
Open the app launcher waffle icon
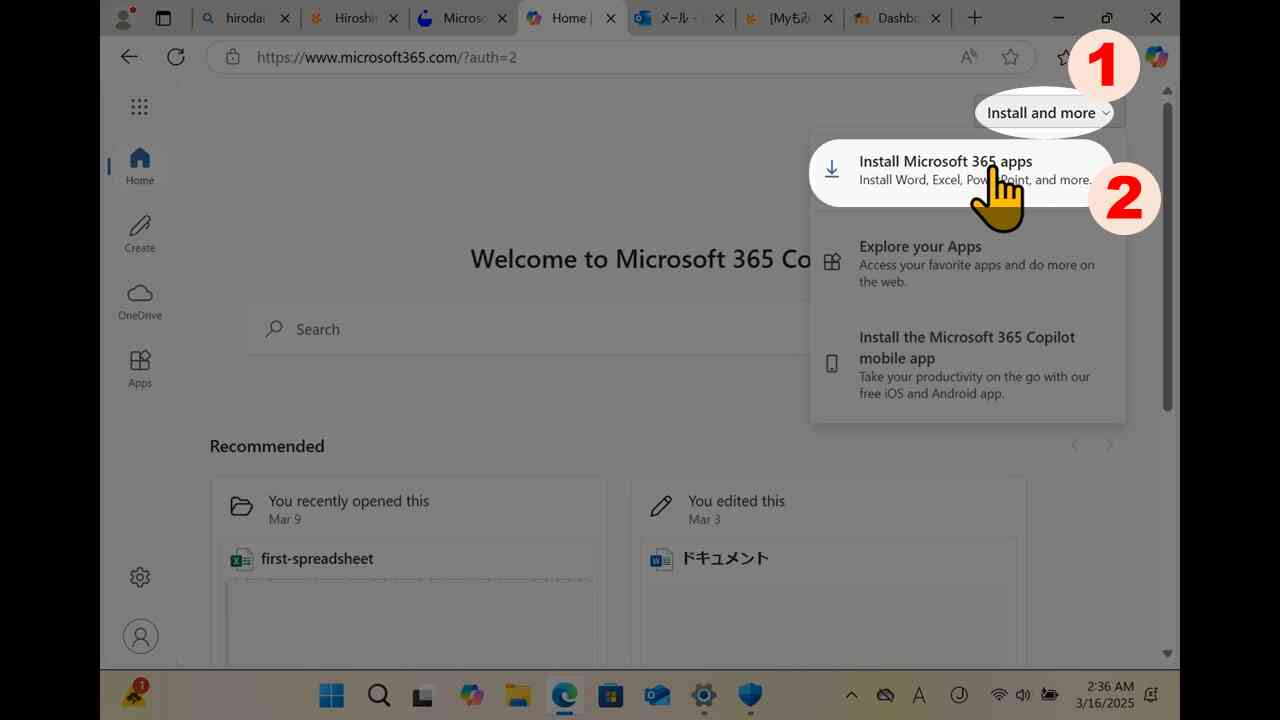[140, 107]
